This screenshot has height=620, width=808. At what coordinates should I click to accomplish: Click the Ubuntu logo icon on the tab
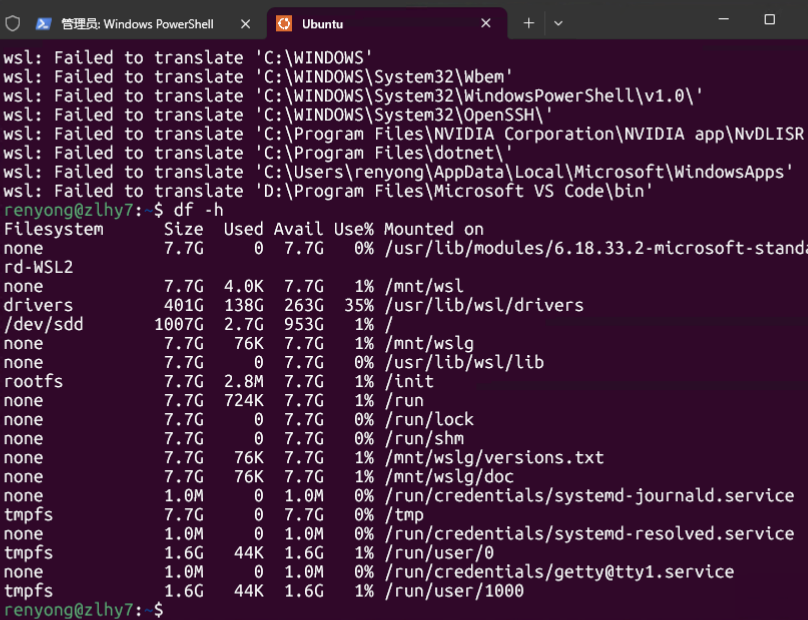(x=284, y=24)
